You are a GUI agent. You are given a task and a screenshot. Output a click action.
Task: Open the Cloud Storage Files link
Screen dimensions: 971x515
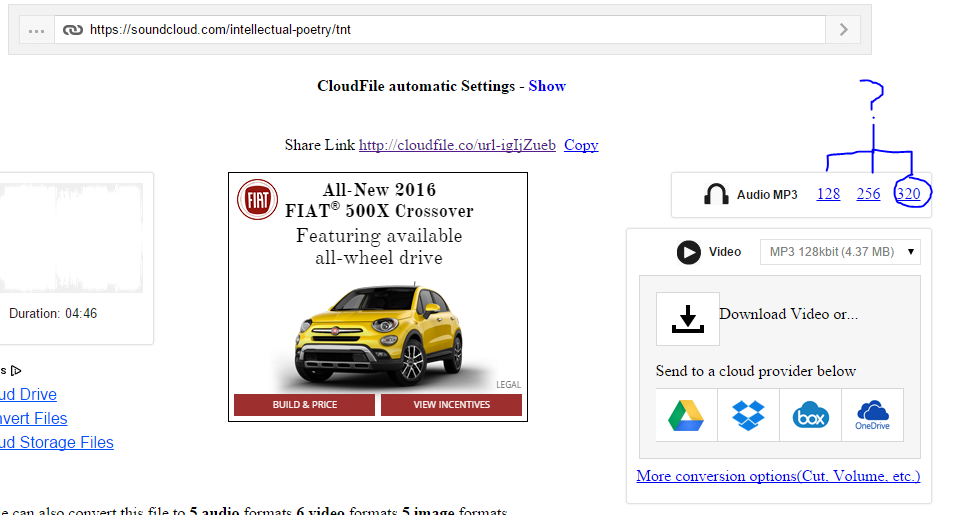pos(57,443)
